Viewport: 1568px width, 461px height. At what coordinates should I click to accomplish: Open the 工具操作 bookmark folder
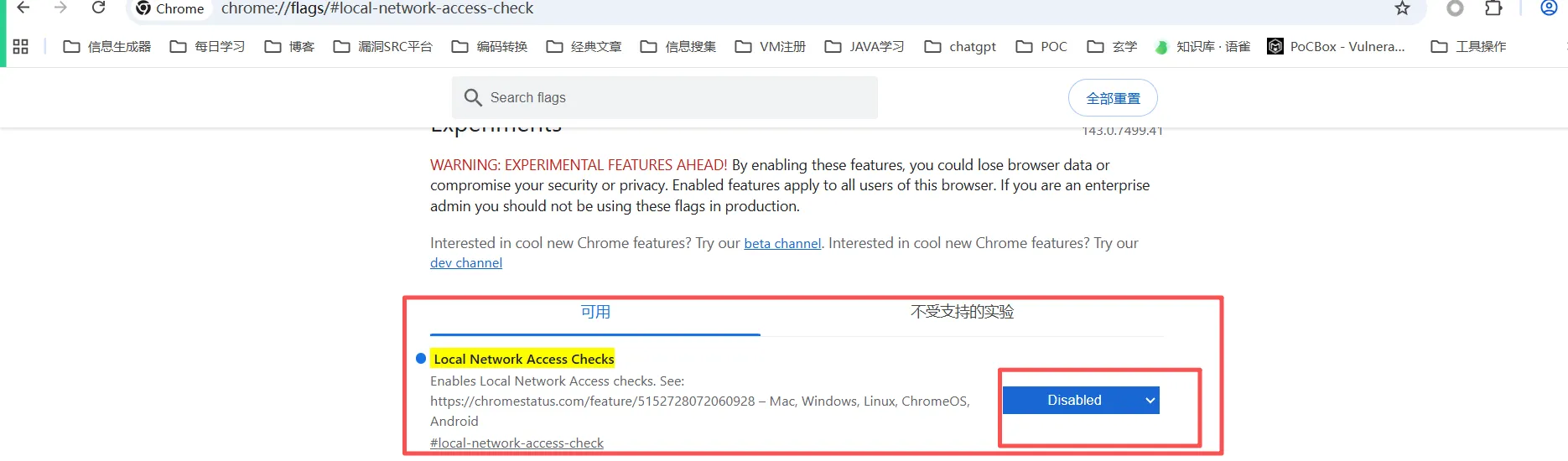click(x=1468, y=46)
